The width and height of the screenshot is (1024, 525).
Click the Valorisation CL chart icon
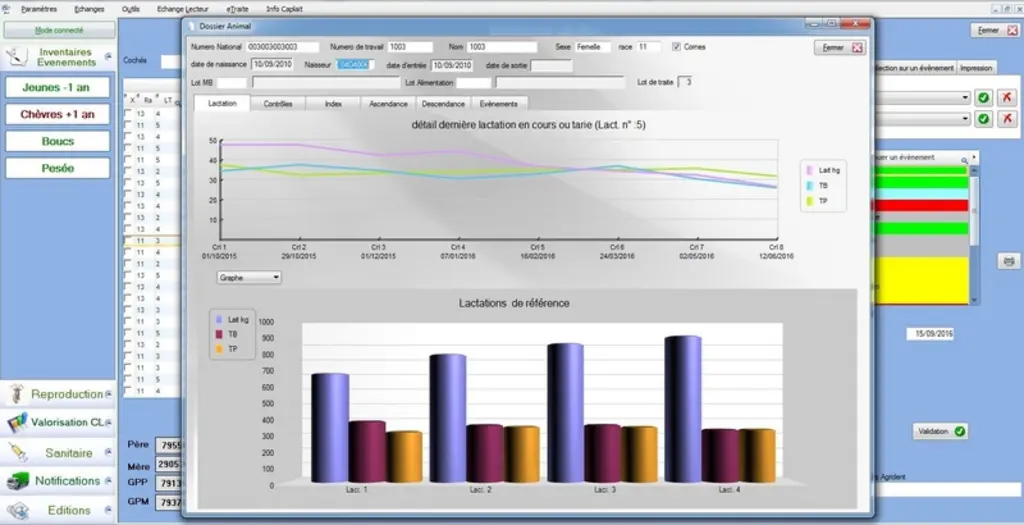coord(17,422)
